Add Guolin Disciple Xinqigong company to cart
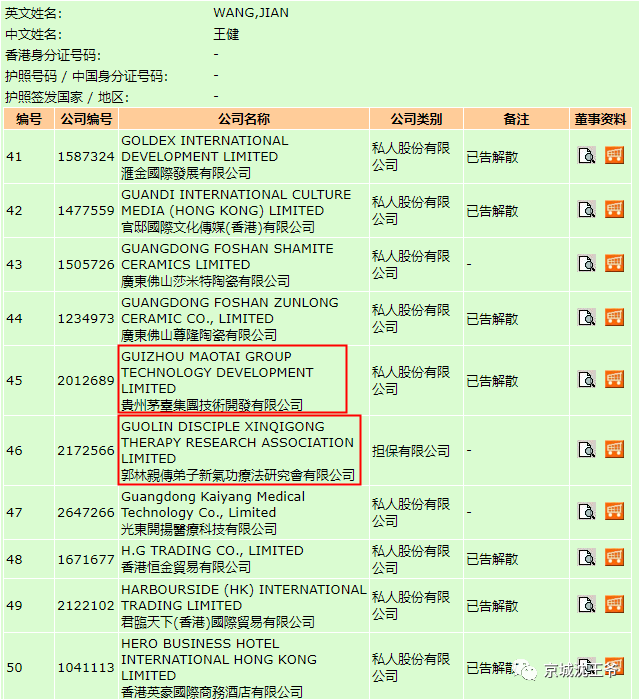This screenshot has width=639, height=699. pyautogui.click(x=614, y=450)
